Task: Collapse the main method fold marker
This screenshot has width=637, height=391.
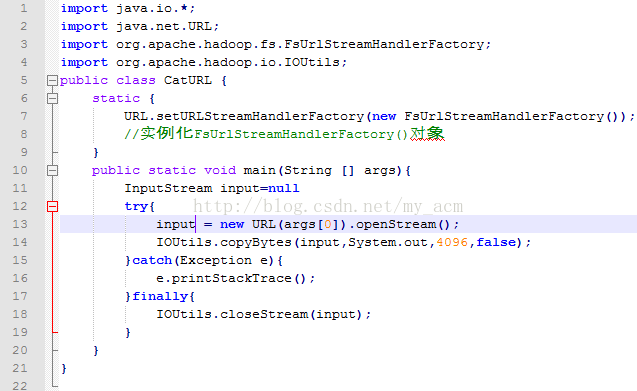Action: tap(52, 170)
